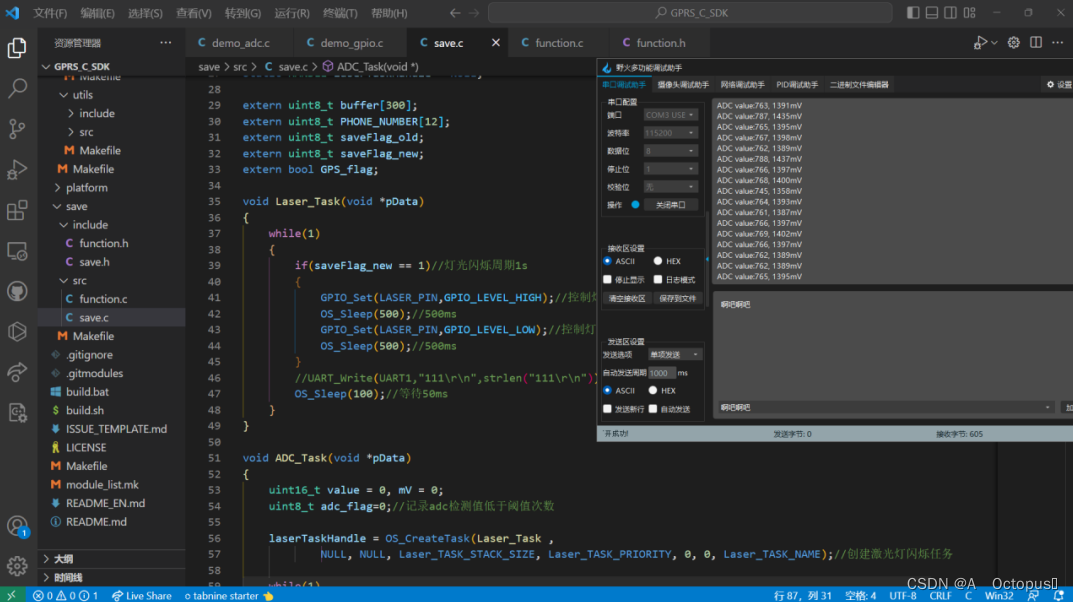Click the feedback icon in status bar

click(x=1033, y=595)
